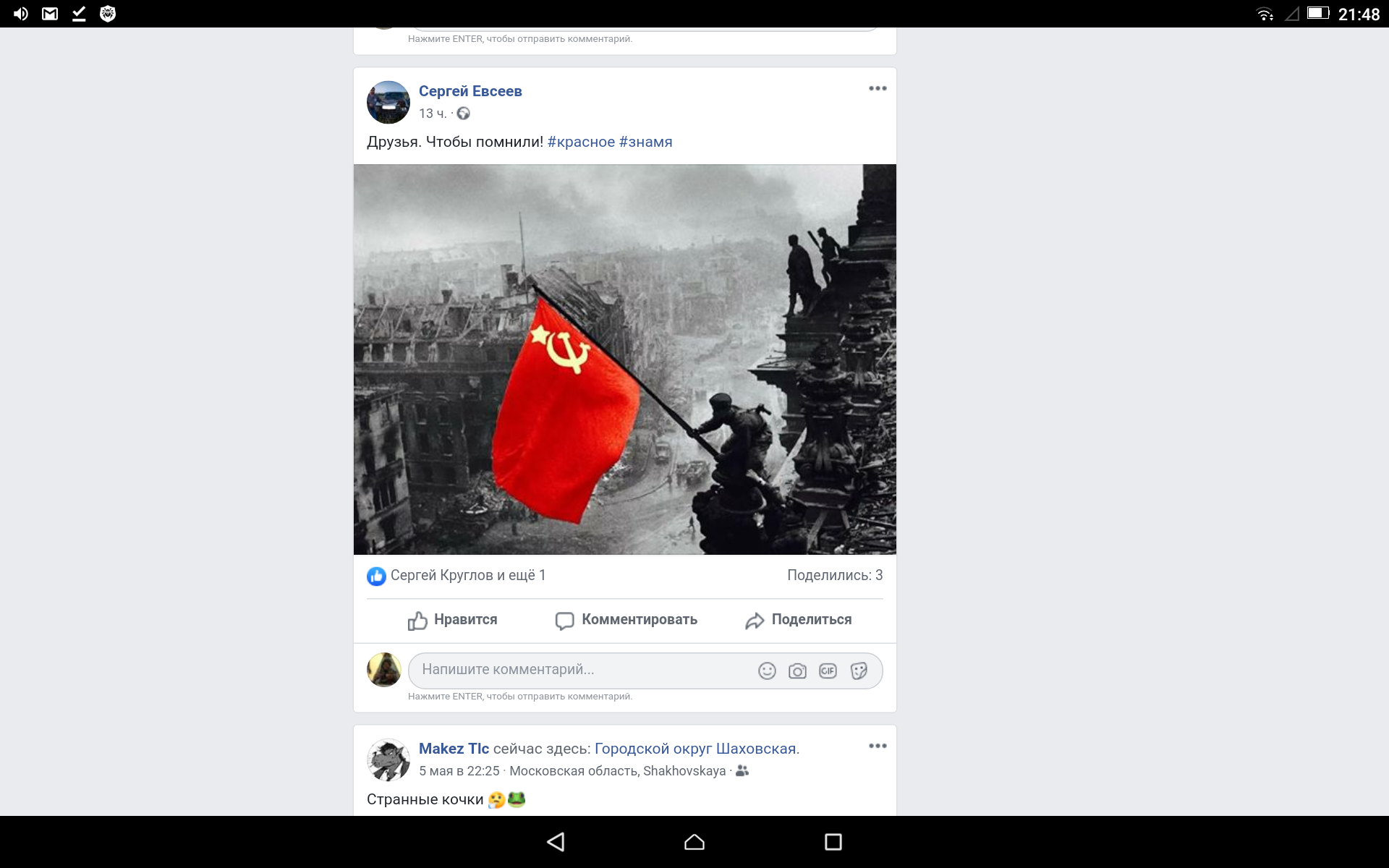Screen dimensions: 1389x868
Task: Open Makez Tlc profile picture
Action: tap(388, 759)
